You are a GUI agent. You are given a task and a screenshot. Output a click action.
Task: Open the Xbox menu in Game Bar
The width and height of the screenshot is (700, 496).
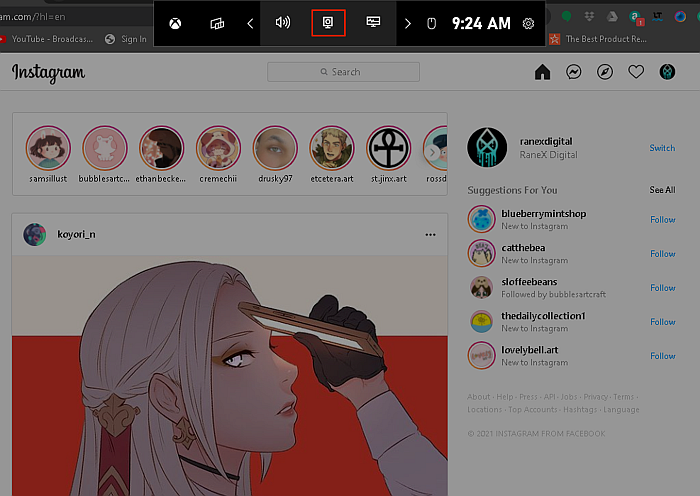click(x=175, y=23)
